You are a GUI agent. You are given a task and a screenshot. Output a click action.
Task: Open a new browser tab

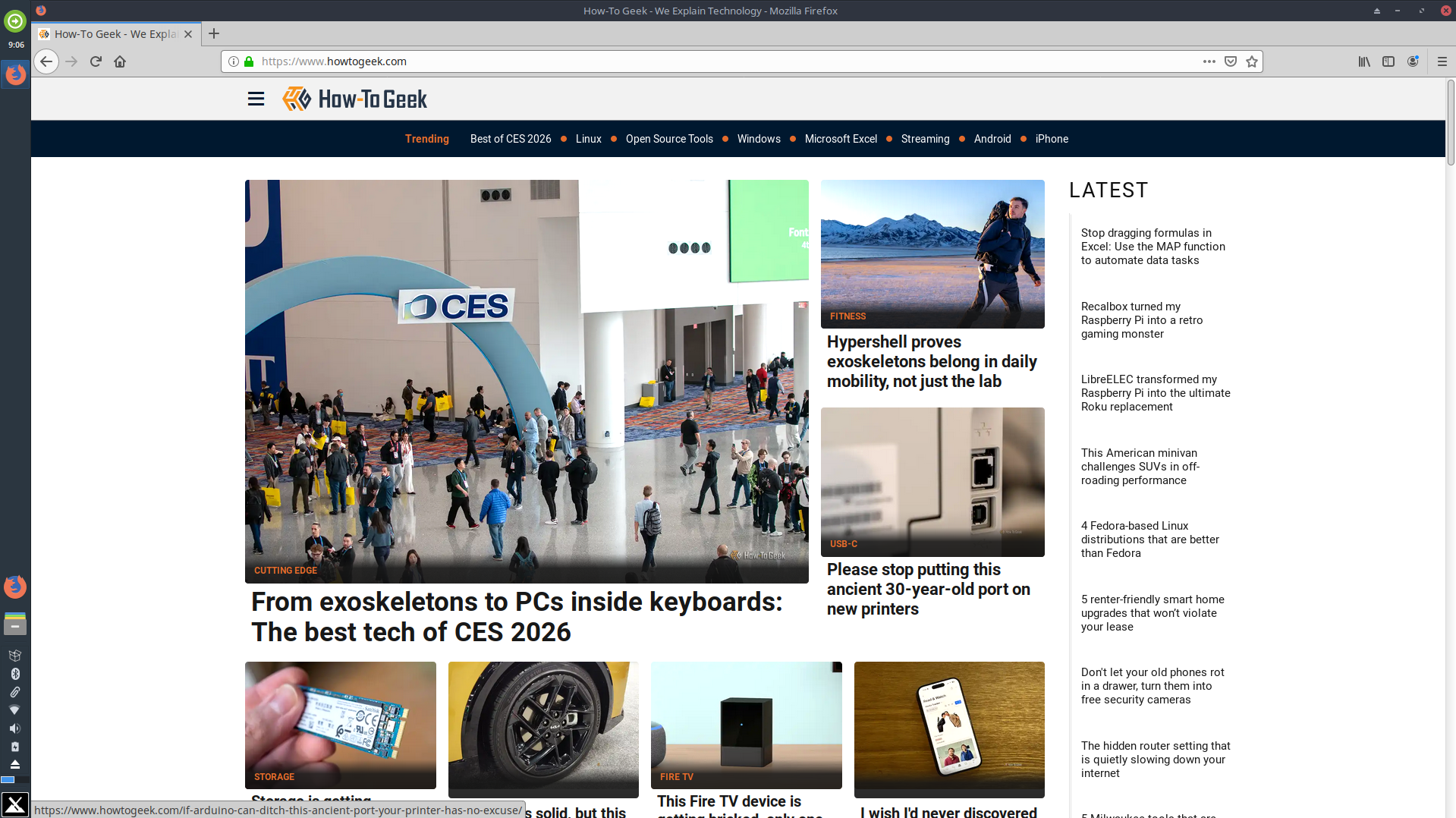pos(214,33)
